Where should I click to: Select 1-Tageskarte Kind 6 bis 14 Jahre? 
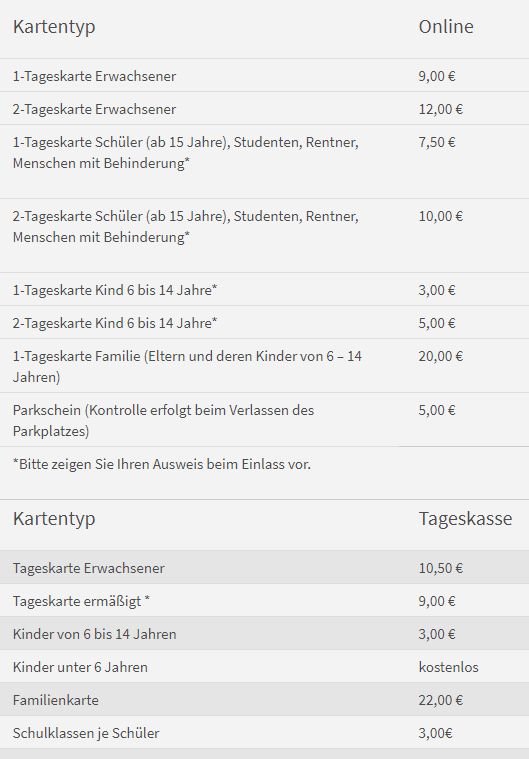(115, 290)
